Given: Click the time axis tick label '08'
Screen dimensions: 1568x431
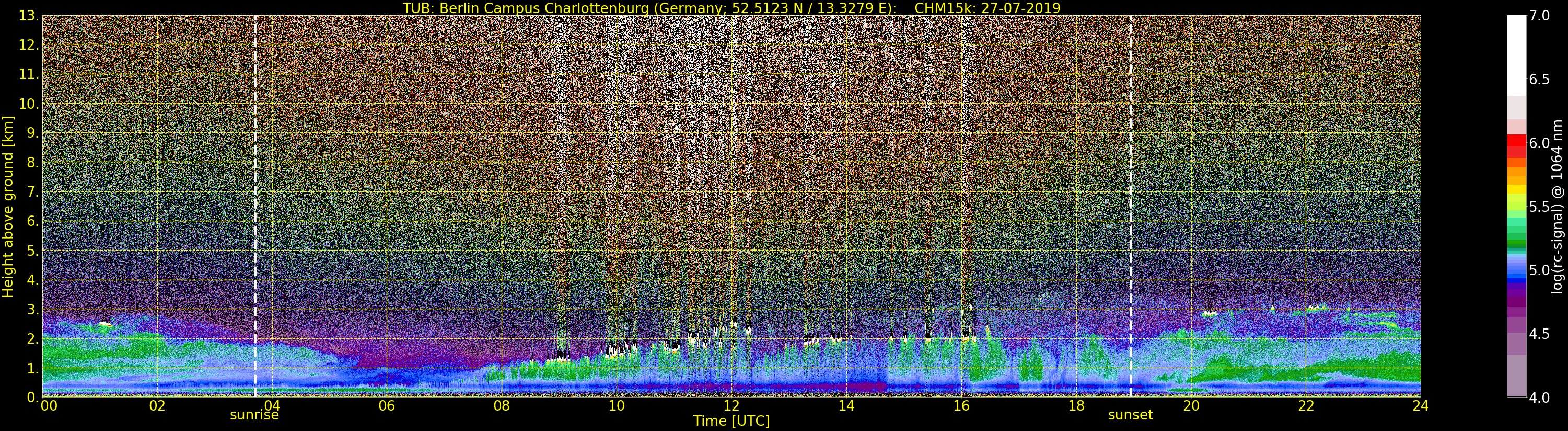Looking at the screenshot, I should pos(502,406).
